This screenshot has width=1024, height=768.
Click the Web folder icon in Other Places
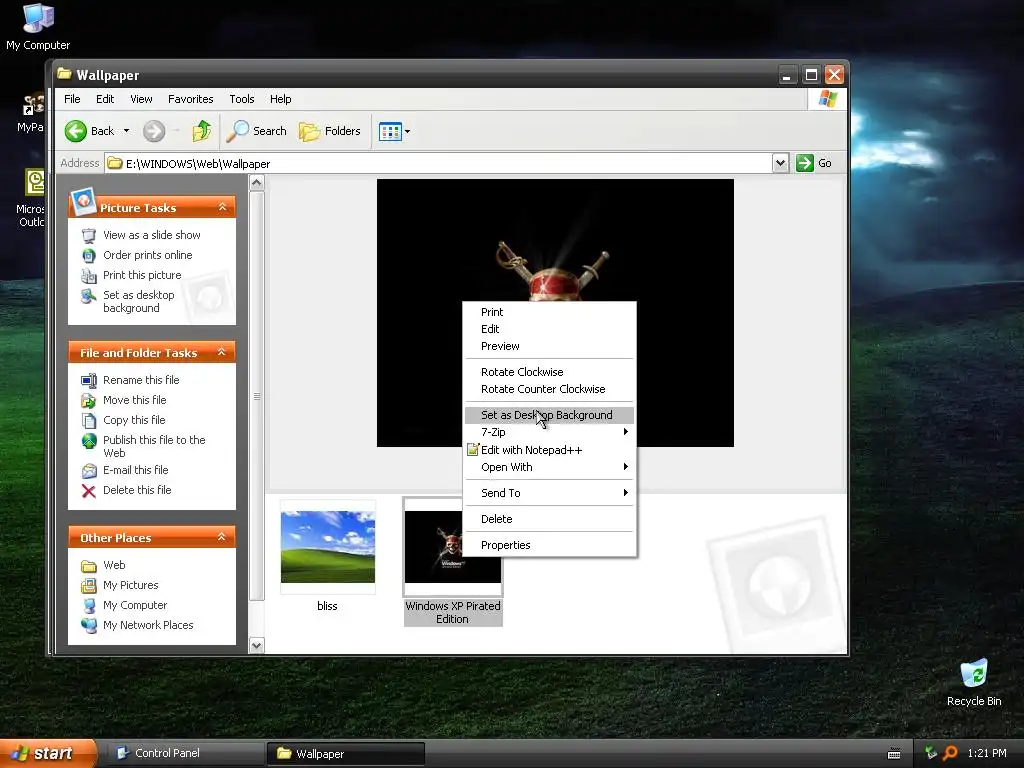(x=89, y=566)
